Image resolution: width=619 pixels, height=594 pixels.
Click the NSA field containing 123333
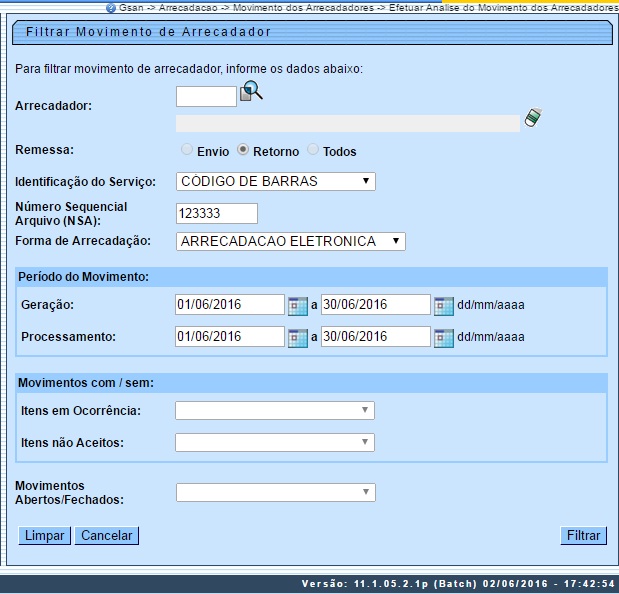click(x=217, y=214)
